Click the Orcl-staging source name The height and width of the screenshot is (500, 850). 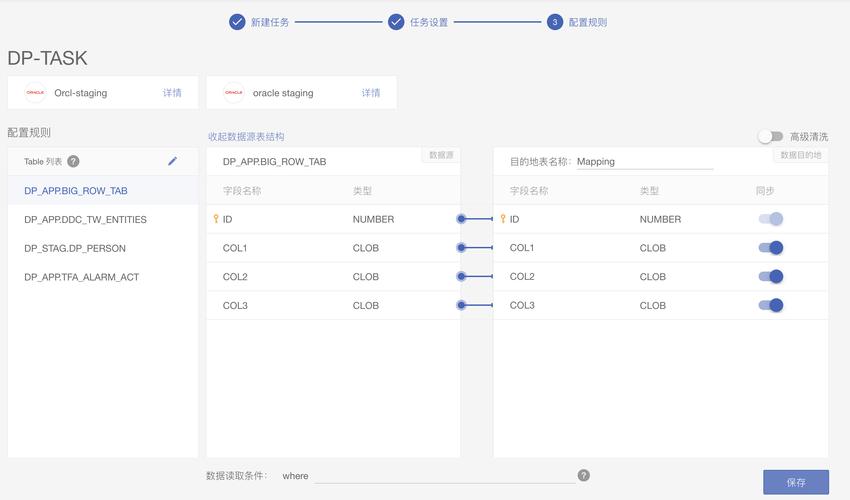pos(81,93)
